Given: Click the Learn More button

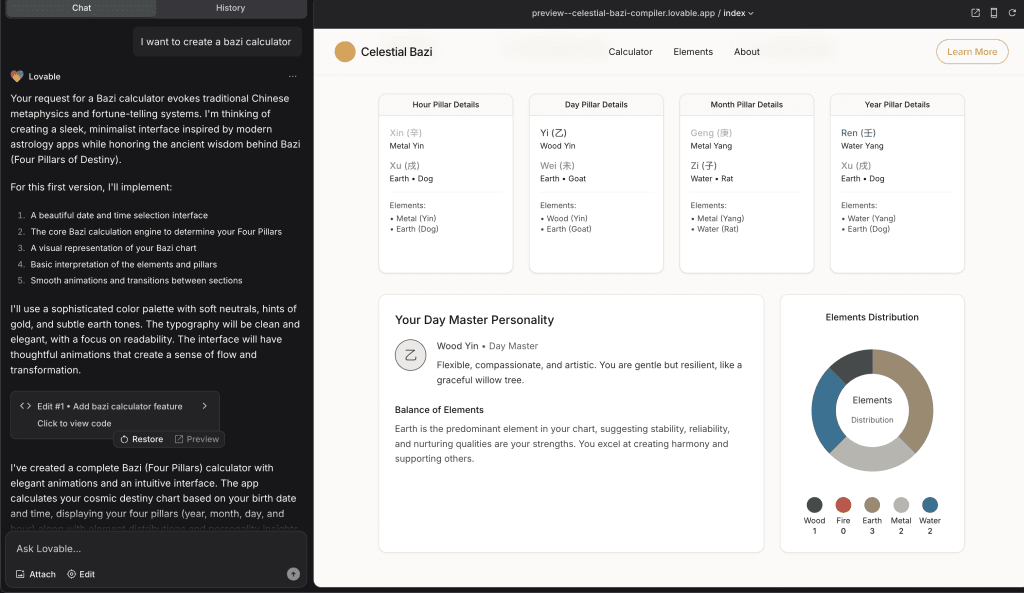Looking at the screenshot, I should [972, 52].
